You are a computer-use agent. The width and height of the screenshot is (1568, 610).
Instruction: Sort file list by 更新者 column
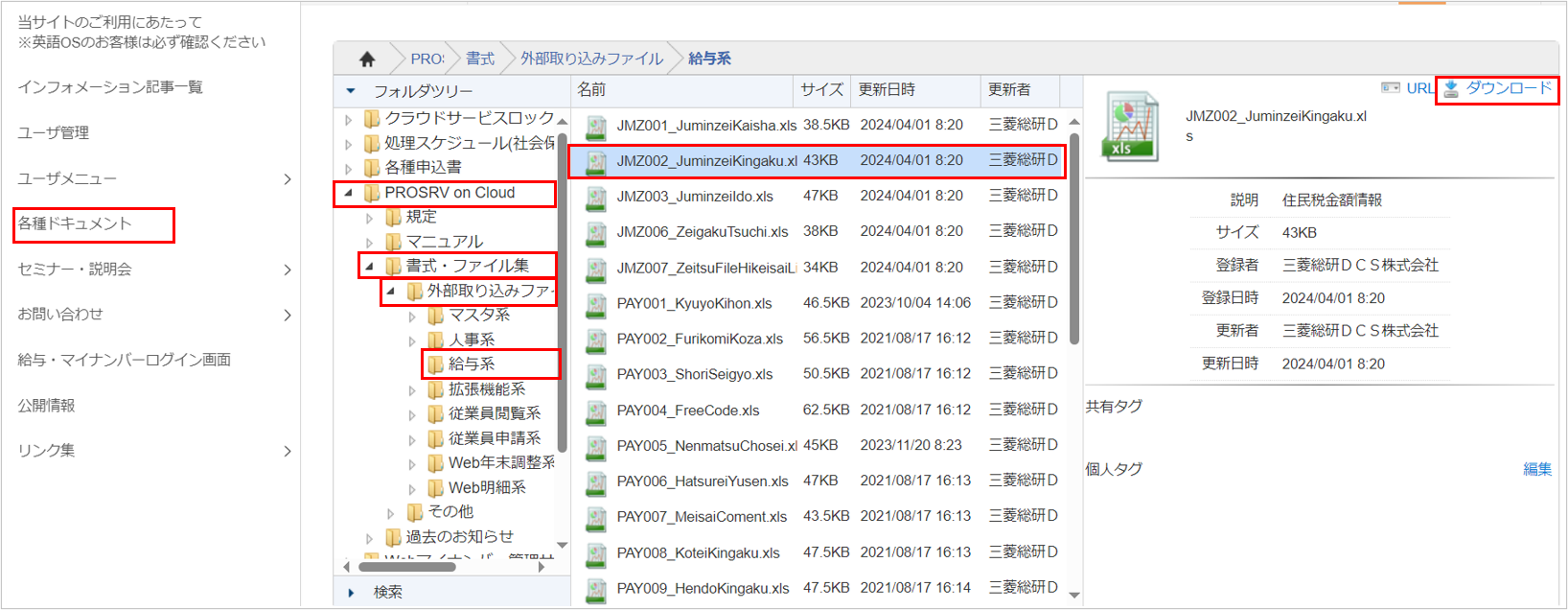point(1021,90)
